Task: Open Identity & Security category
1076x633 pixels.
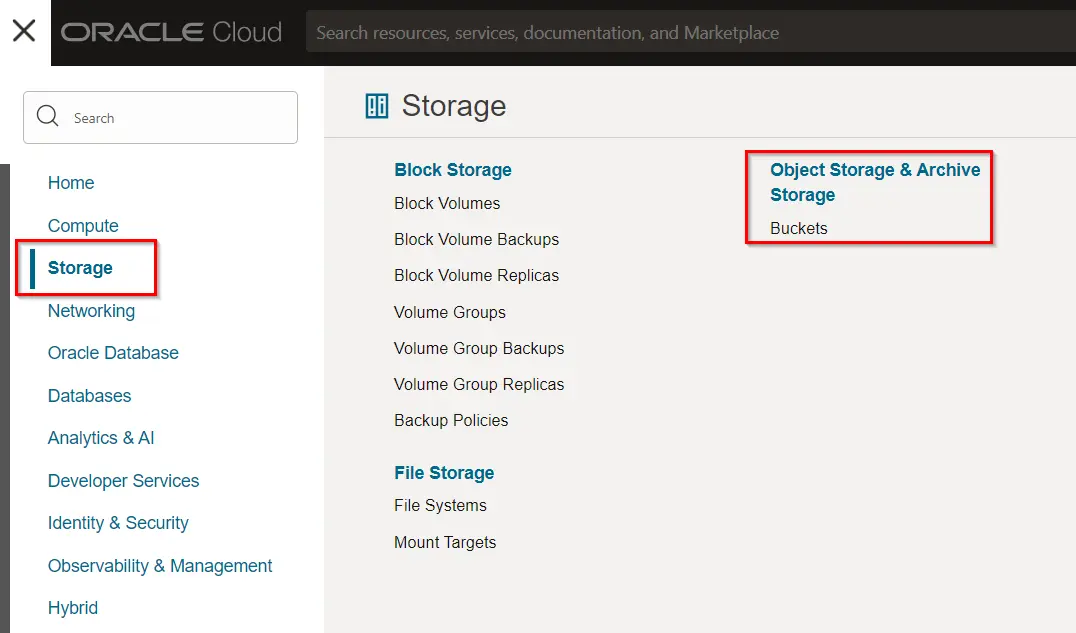Action: point(118,523)
